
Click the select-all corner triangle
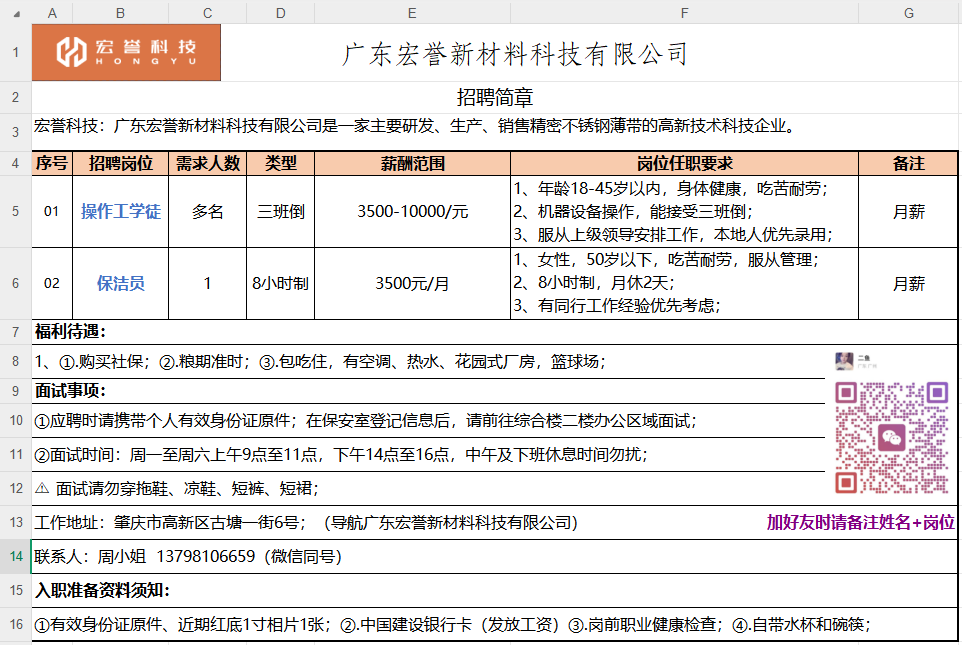click(x=17, y=14)
